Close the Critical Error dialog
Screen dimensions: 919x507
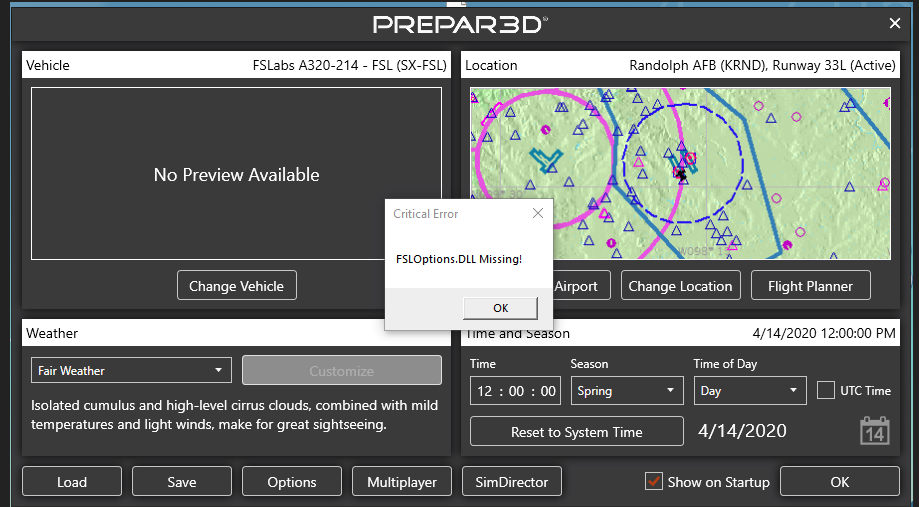coord(537,214)
